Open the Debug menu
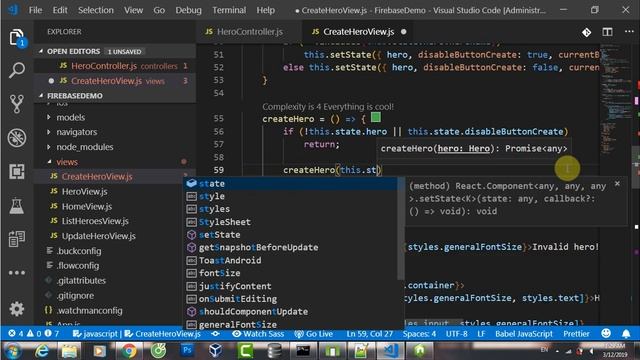The height and width of the screenshot is (360, 640). tap(188, 10)
